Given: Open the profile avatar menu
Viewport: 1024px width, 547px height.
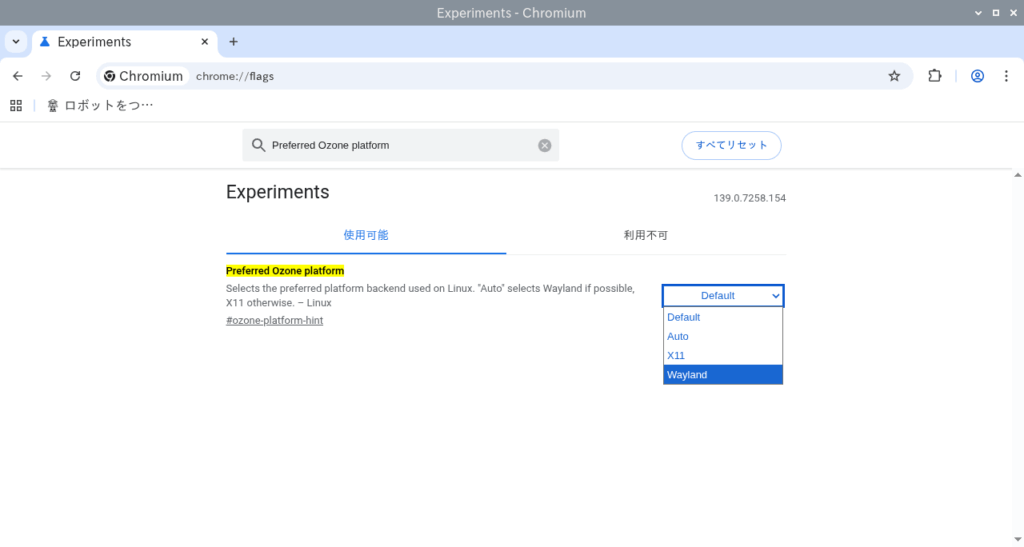Looking at the screenshot, I should 977,76.
